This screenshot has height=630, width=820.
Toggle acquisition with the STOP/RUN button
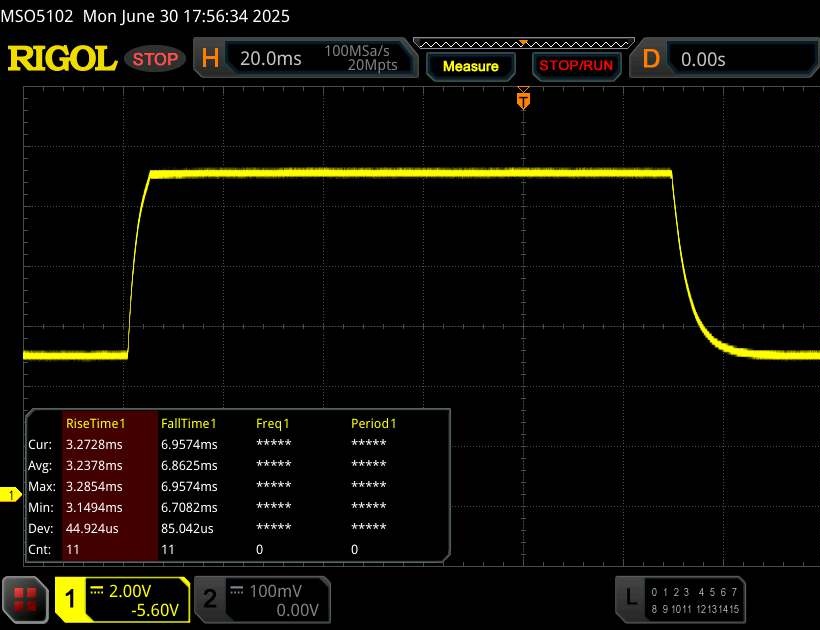tap(576, 65)
